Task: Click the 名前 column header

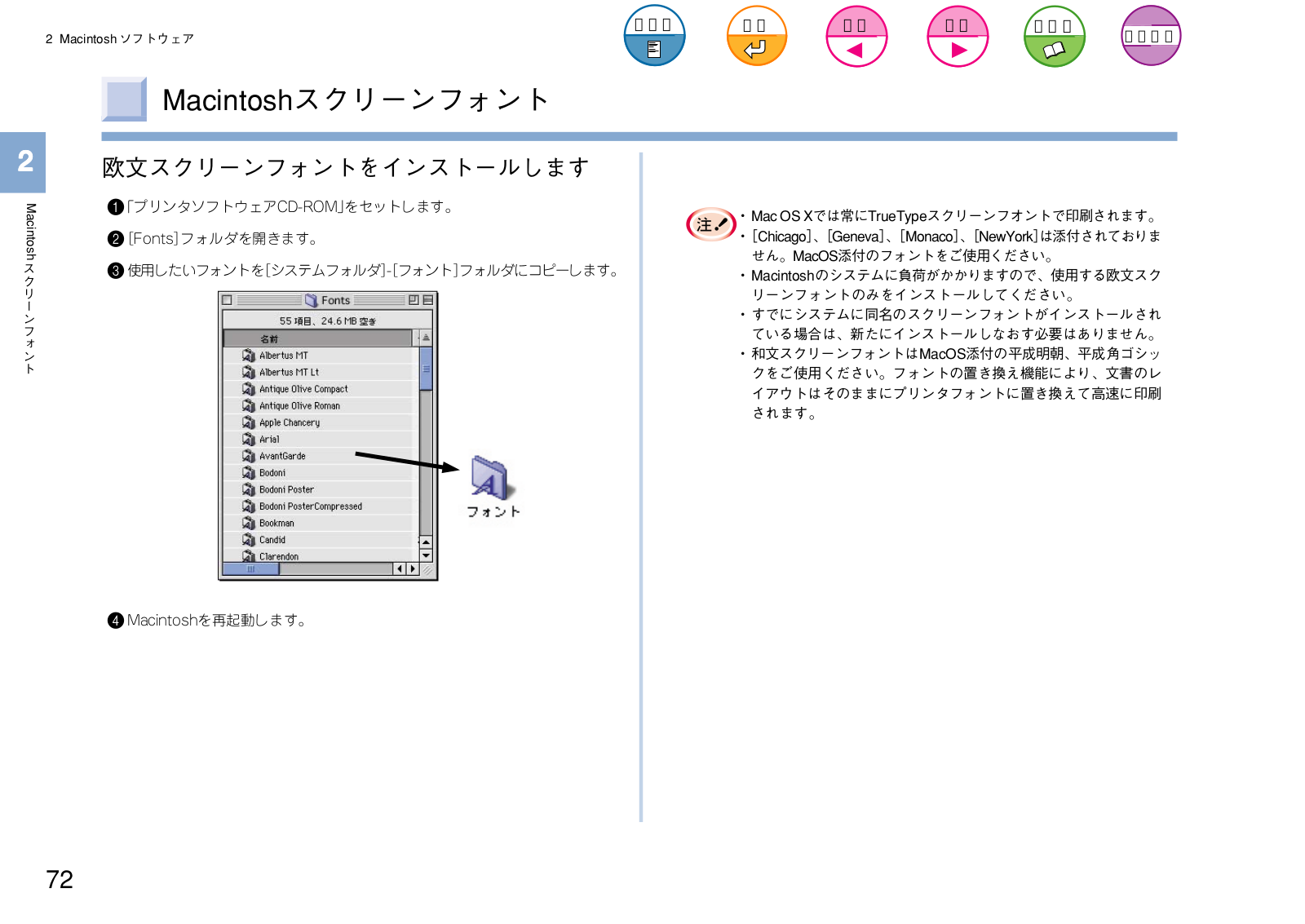Action: [317, 338]
